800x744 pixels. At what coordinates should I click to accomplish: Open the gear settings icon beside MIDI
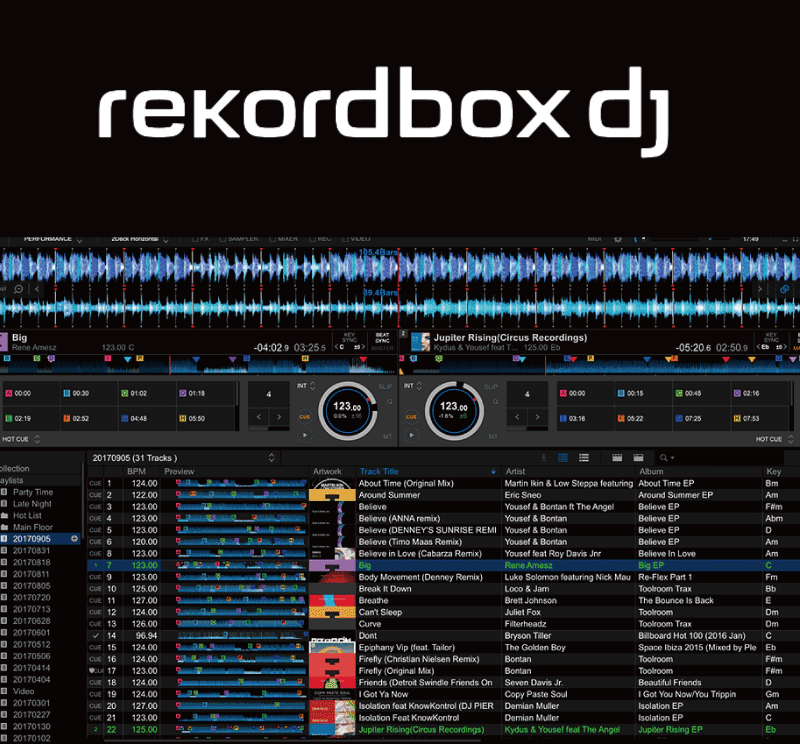[617, 239]
